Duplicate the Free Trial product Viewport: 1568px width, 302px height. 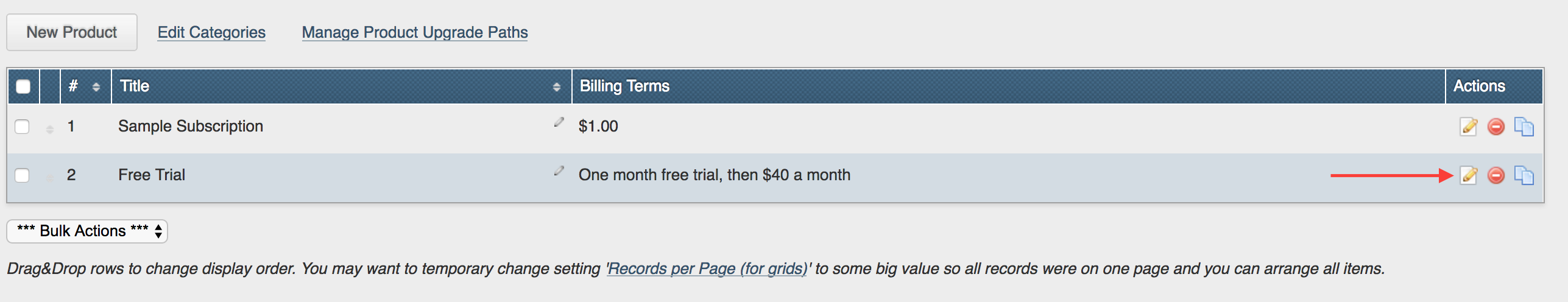(1524, 175)
